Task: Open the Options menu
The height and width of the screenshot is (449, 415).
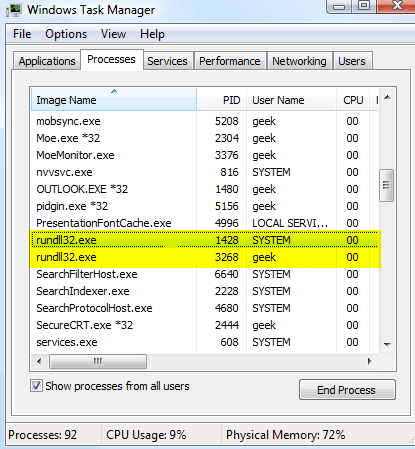Action: pyautogui.click(x=66, y=34)
